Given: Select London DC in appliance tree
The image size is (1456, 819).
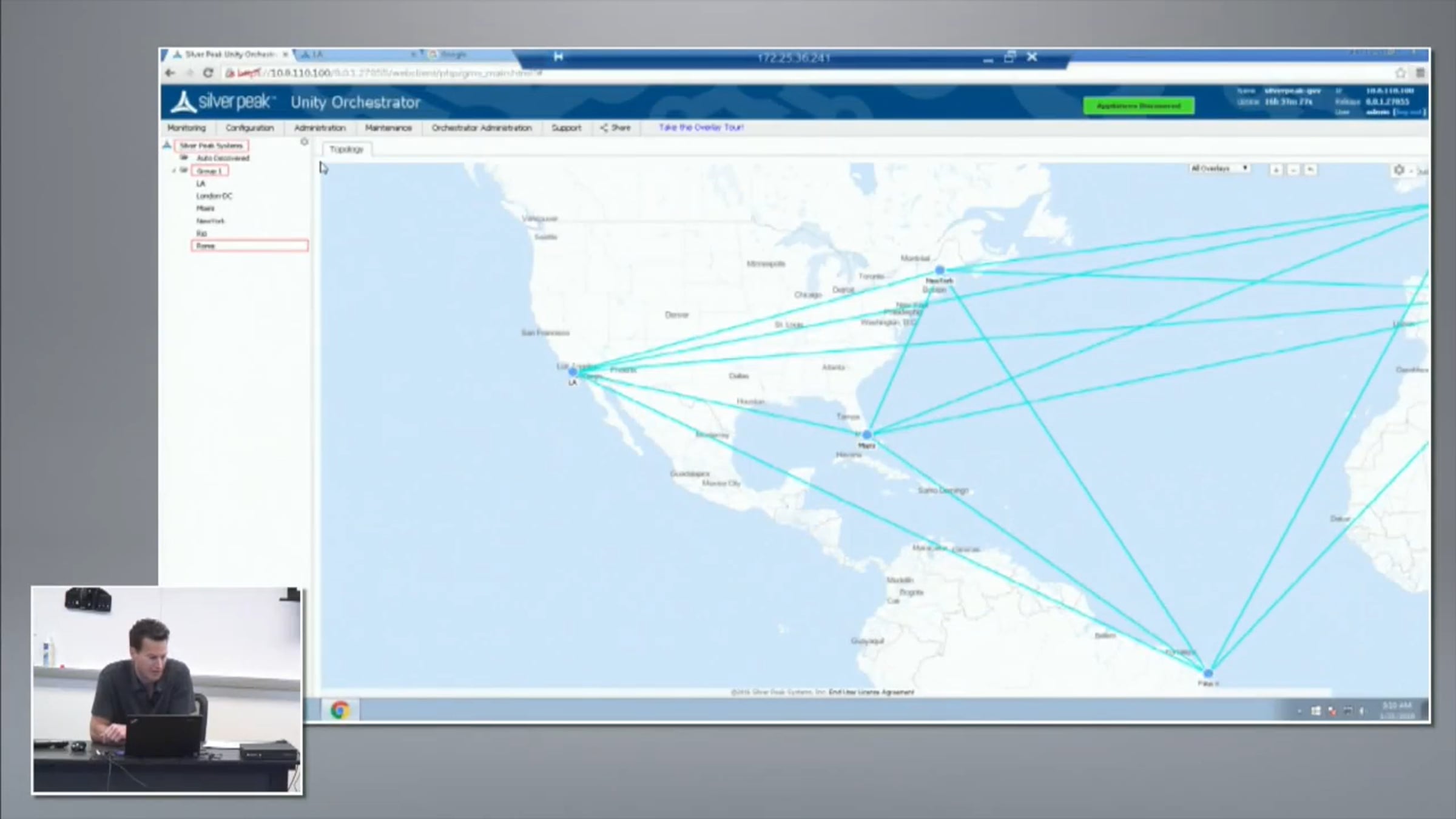Looking at the screenshot, I should (x=214, y=196).
